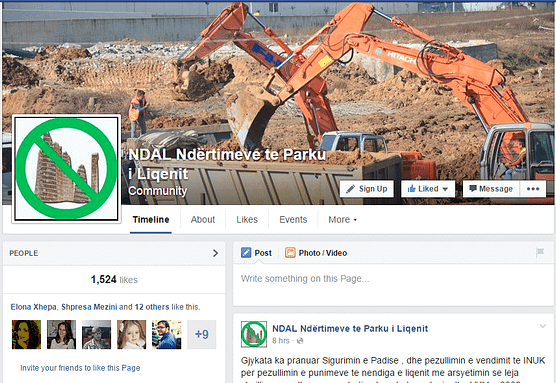Viewport: 556px width, 383px height.
Task: Click the Write something on this Page field
Action: (393, 284)
